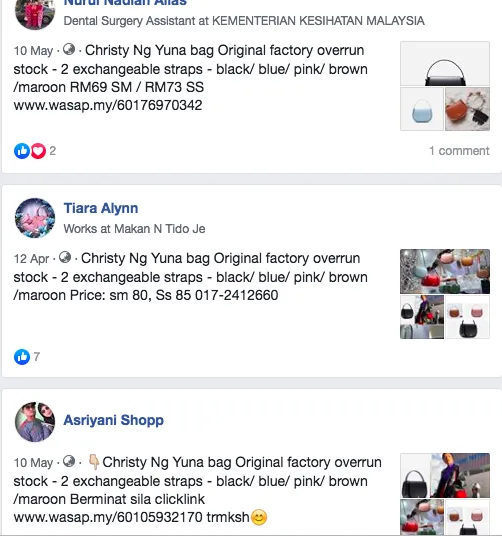
Task: Open Tiara's three small bags thumbnail
Action: tap(467, 317)
